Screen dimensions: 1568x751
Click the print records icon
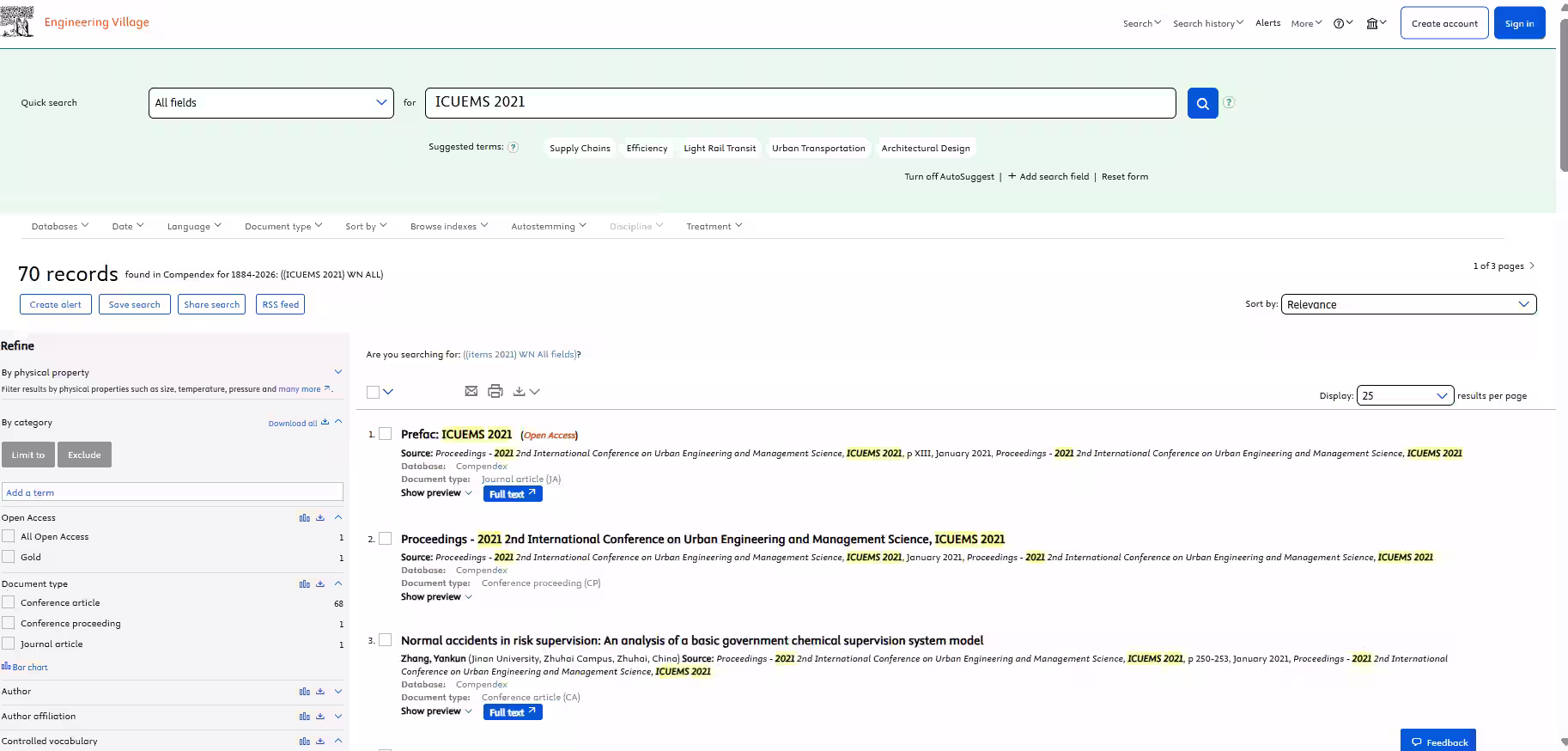coord(495,391)
